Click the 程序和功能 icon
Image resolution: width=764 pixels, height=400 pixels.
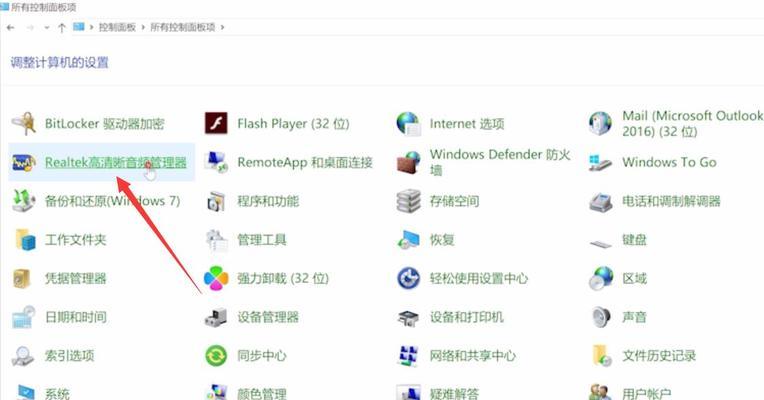pyautogui.click(x=216, y=201)
